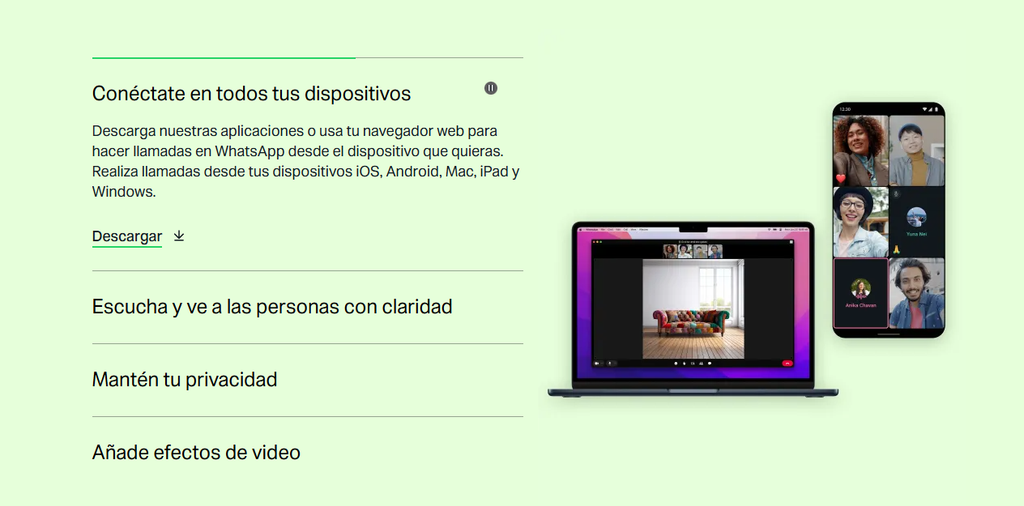The height and width of the screenshot is (506, 1024).
Task: Click the download arrow icon beside Descargar
Action: [179, 236]
